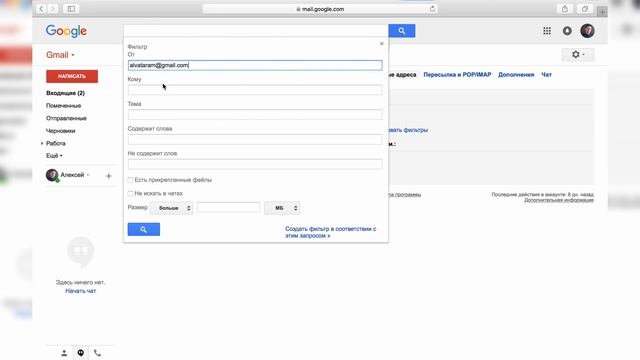Screen dimensions: 640x360
Task: Click the size value input field
Action: [x=228, y=208]
